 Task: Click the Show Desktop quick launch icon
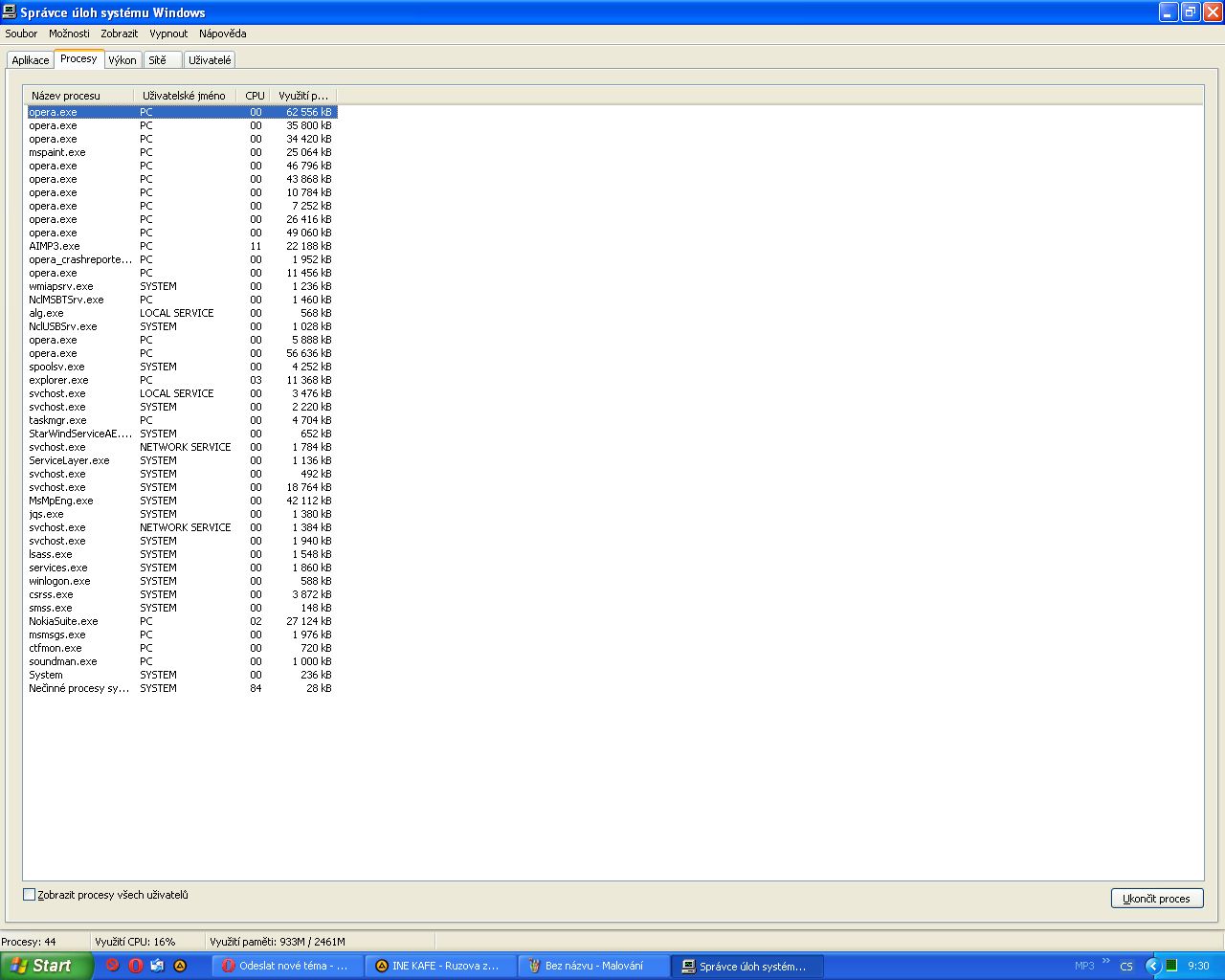pos(158,966)
